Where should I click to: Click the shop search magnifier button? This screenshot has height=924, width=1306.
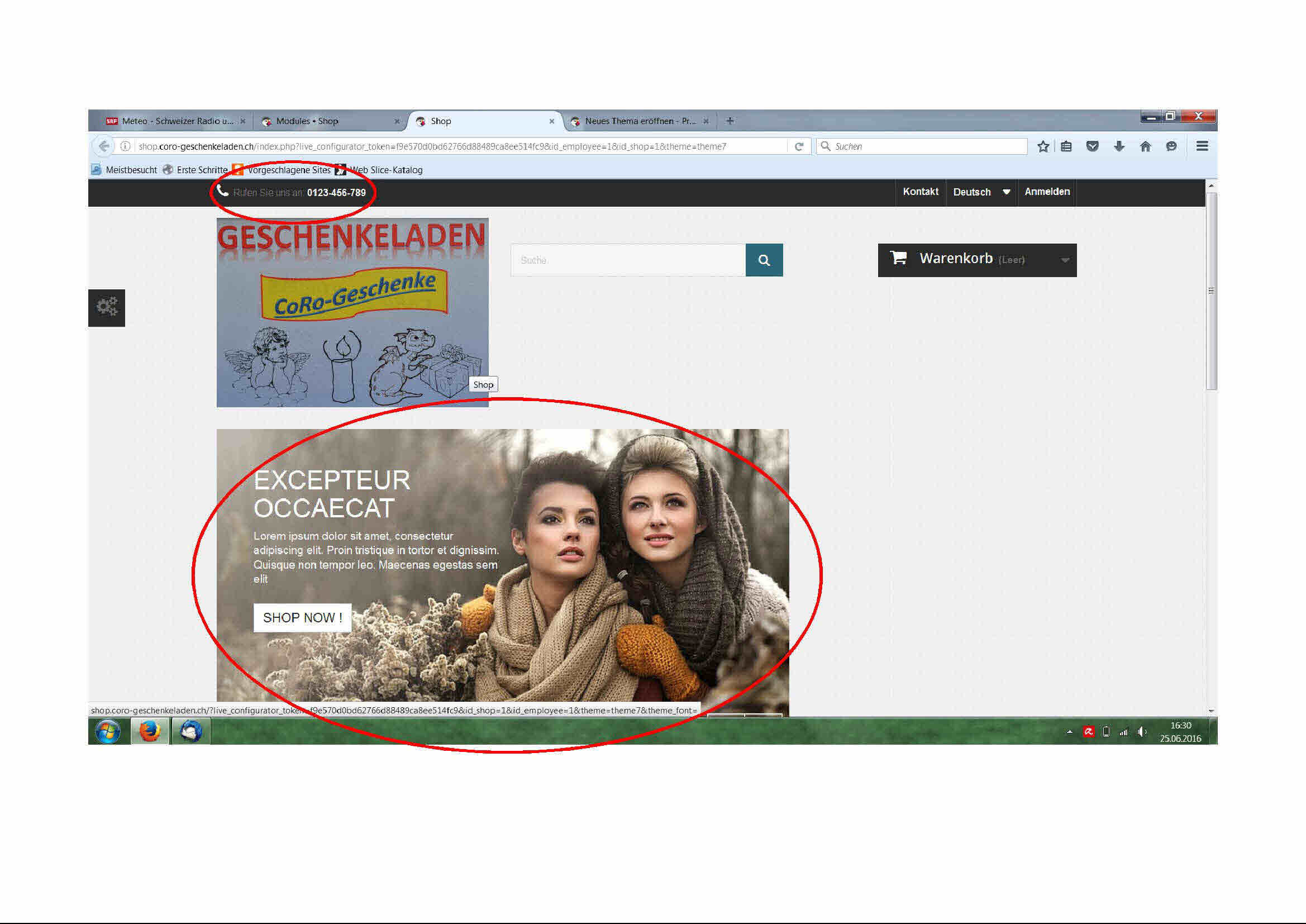tap(764, 260)
